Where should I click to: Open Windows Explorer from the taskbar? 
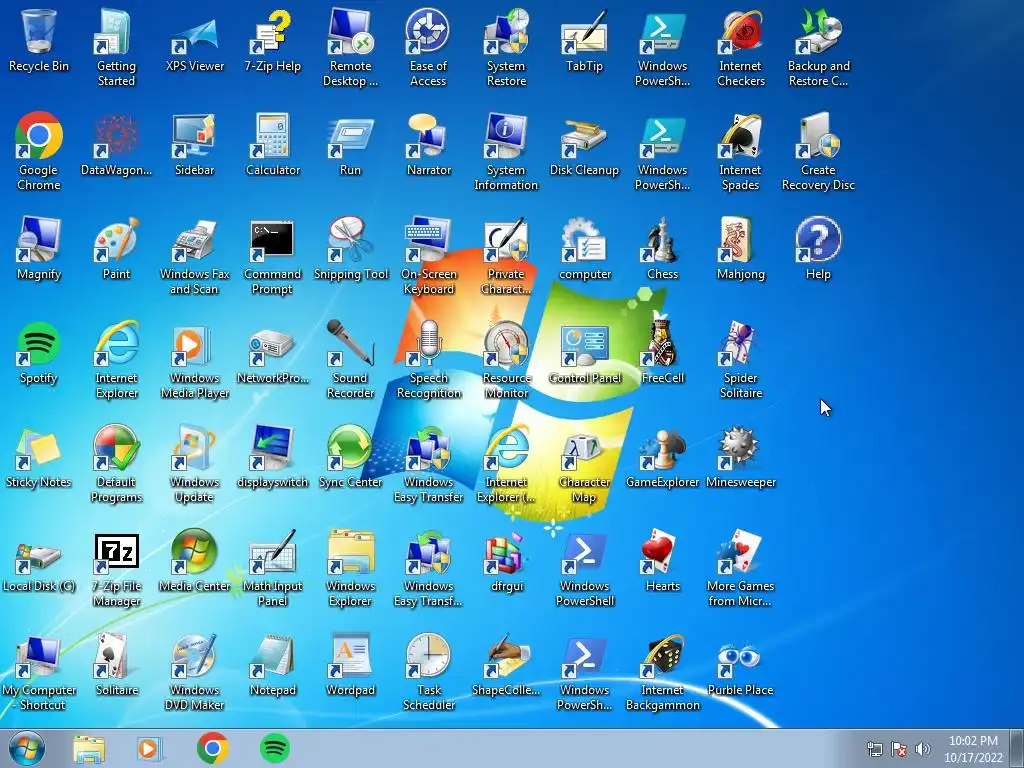tap(89, 748)
